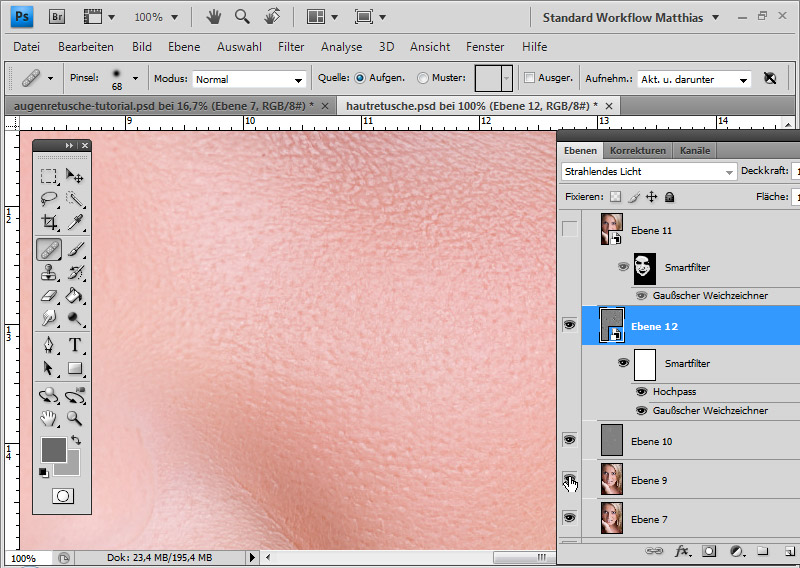Create a new group folder

tap(763, 551)
